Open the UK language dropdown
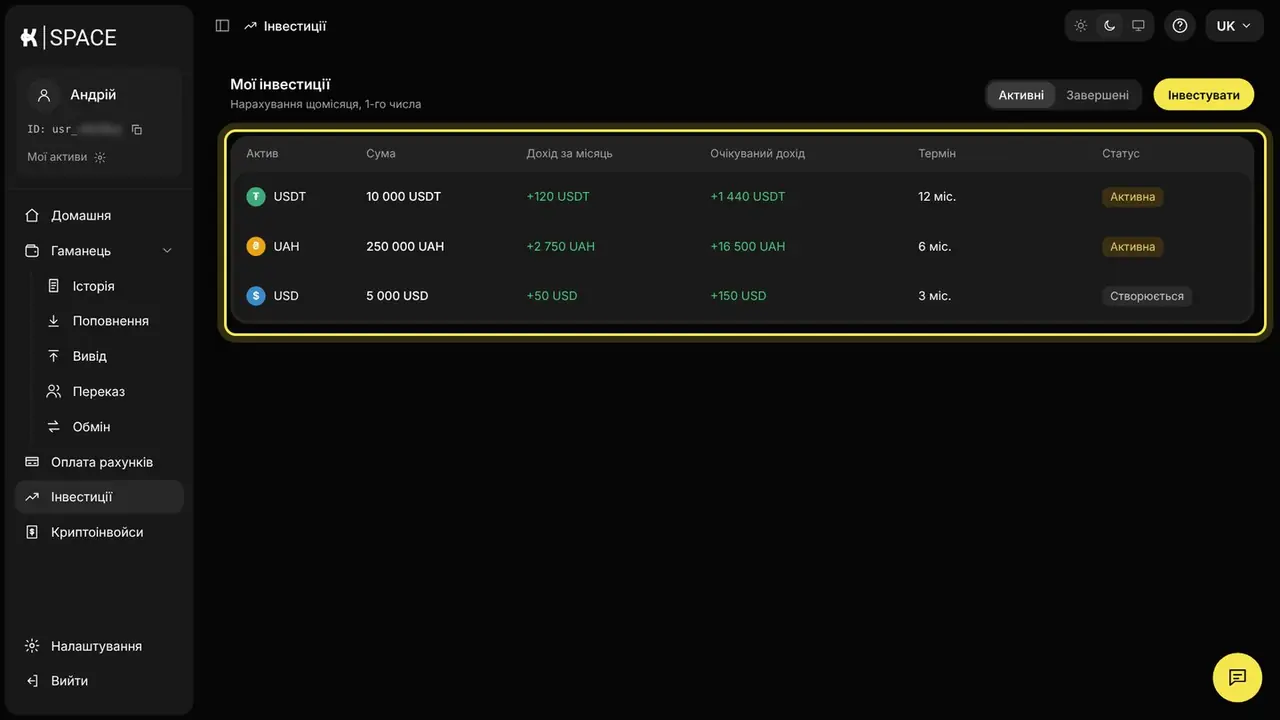The height and width of the screenshot is (720, 1280). (x=1234, y=26)
